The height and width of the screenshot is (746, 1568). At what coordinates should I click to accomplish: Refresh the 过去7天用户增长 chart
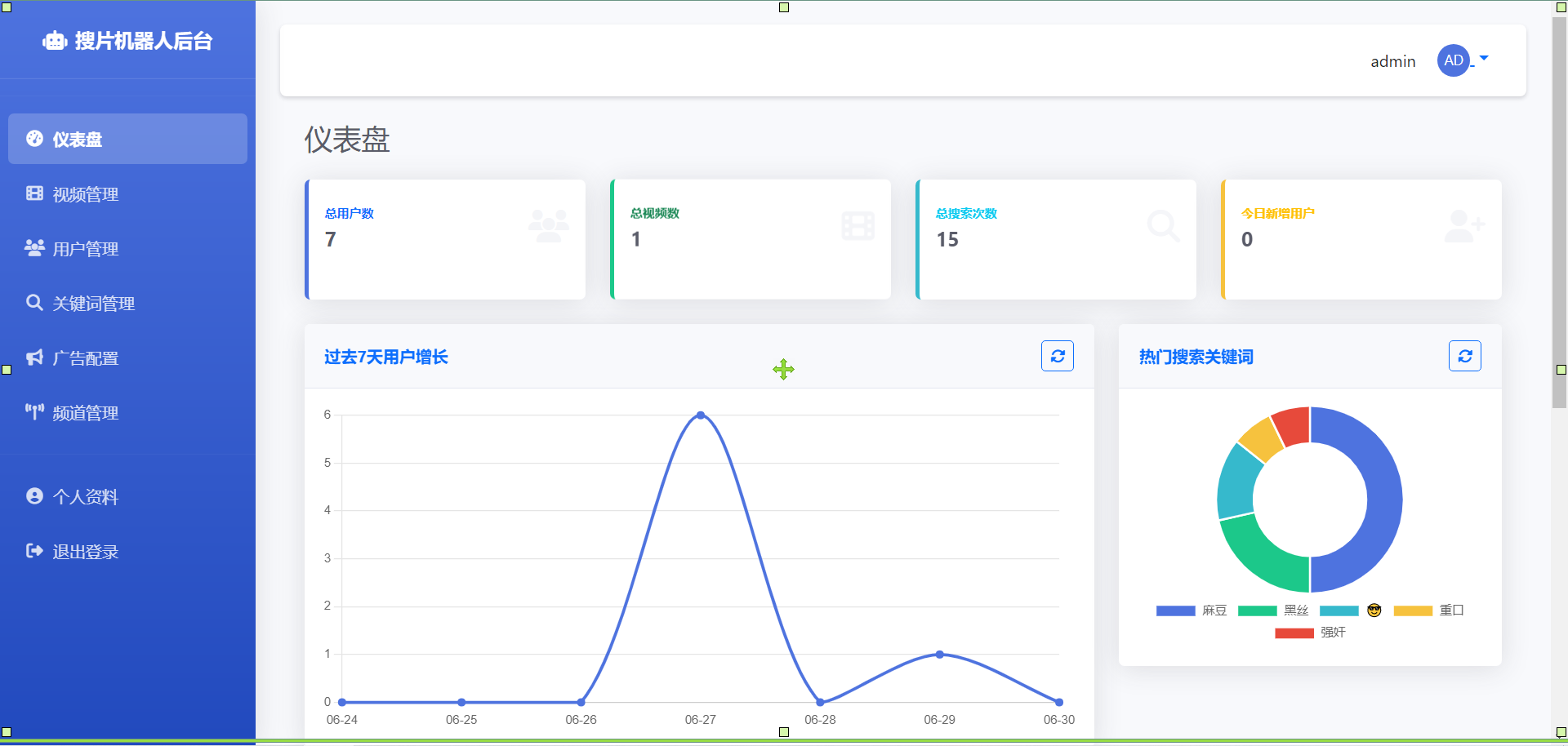tap(1057, 356)
